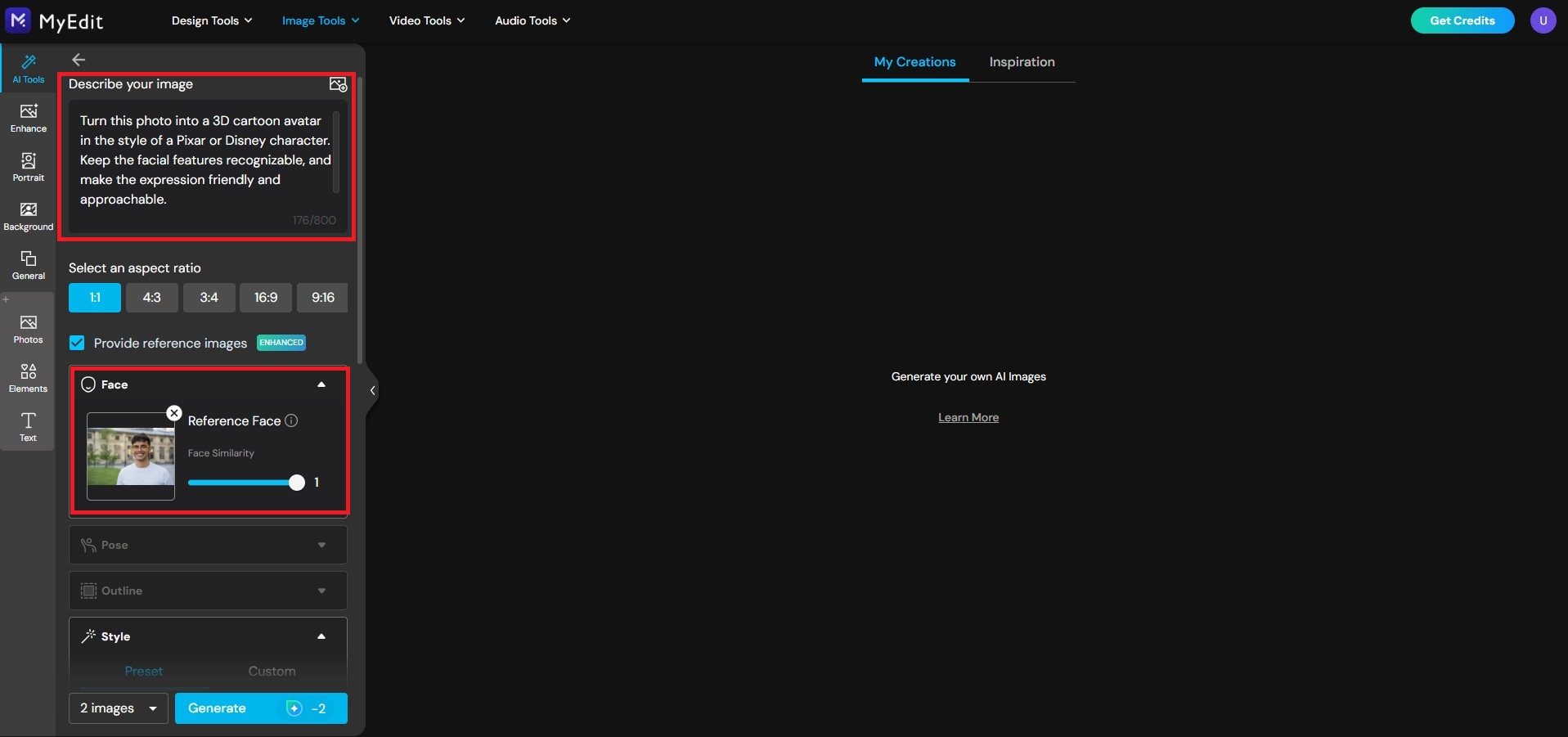Open the Portrait tools
The height and width of the screenshot is (737, 1568).
pyautogui.click(x=28, y=167)
